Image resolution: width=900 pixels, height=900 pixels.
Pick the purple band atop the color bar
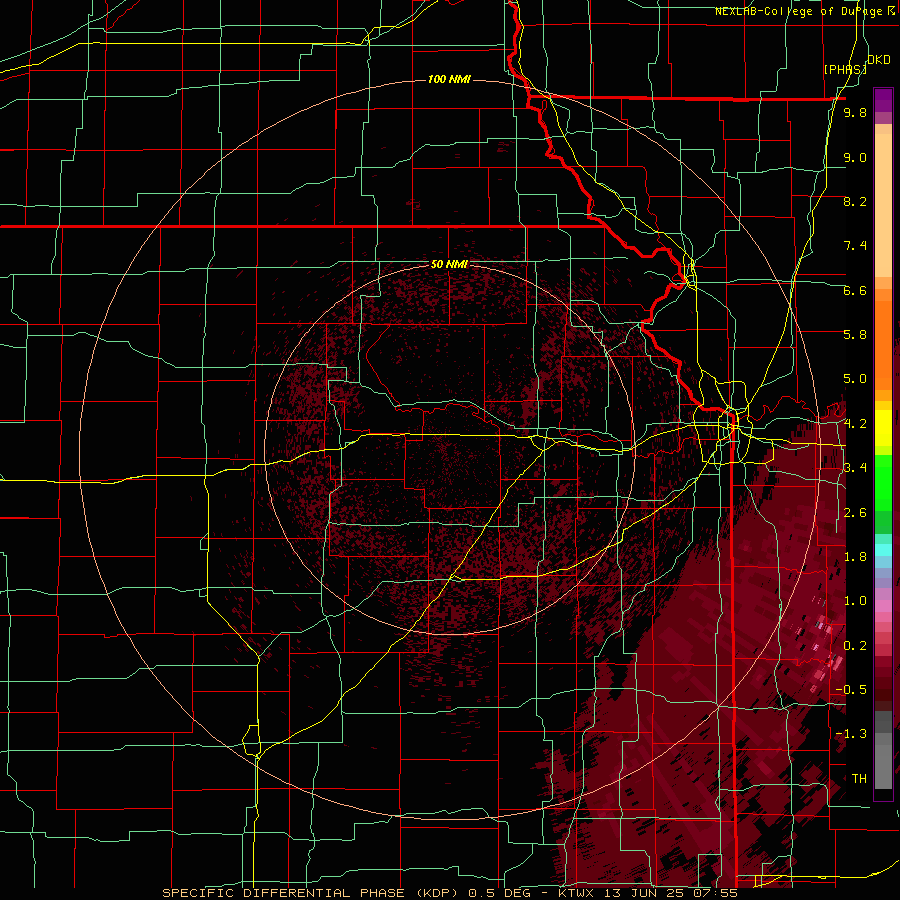tap(883, 100)
